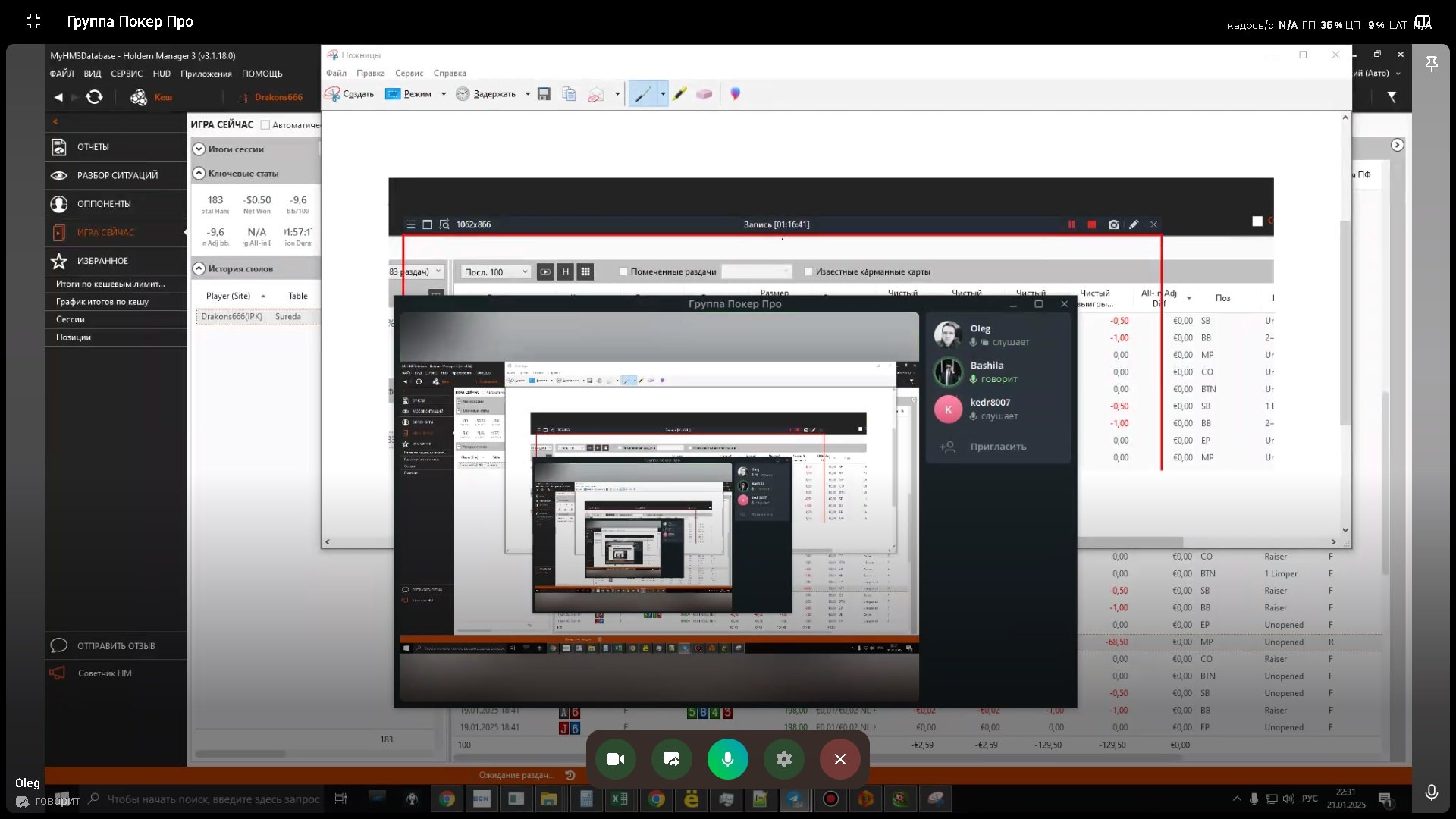This screenshot has width=1456, height=819.
Task: Collapse the Ключевые статы section
Action: click(x=199, y=174)
